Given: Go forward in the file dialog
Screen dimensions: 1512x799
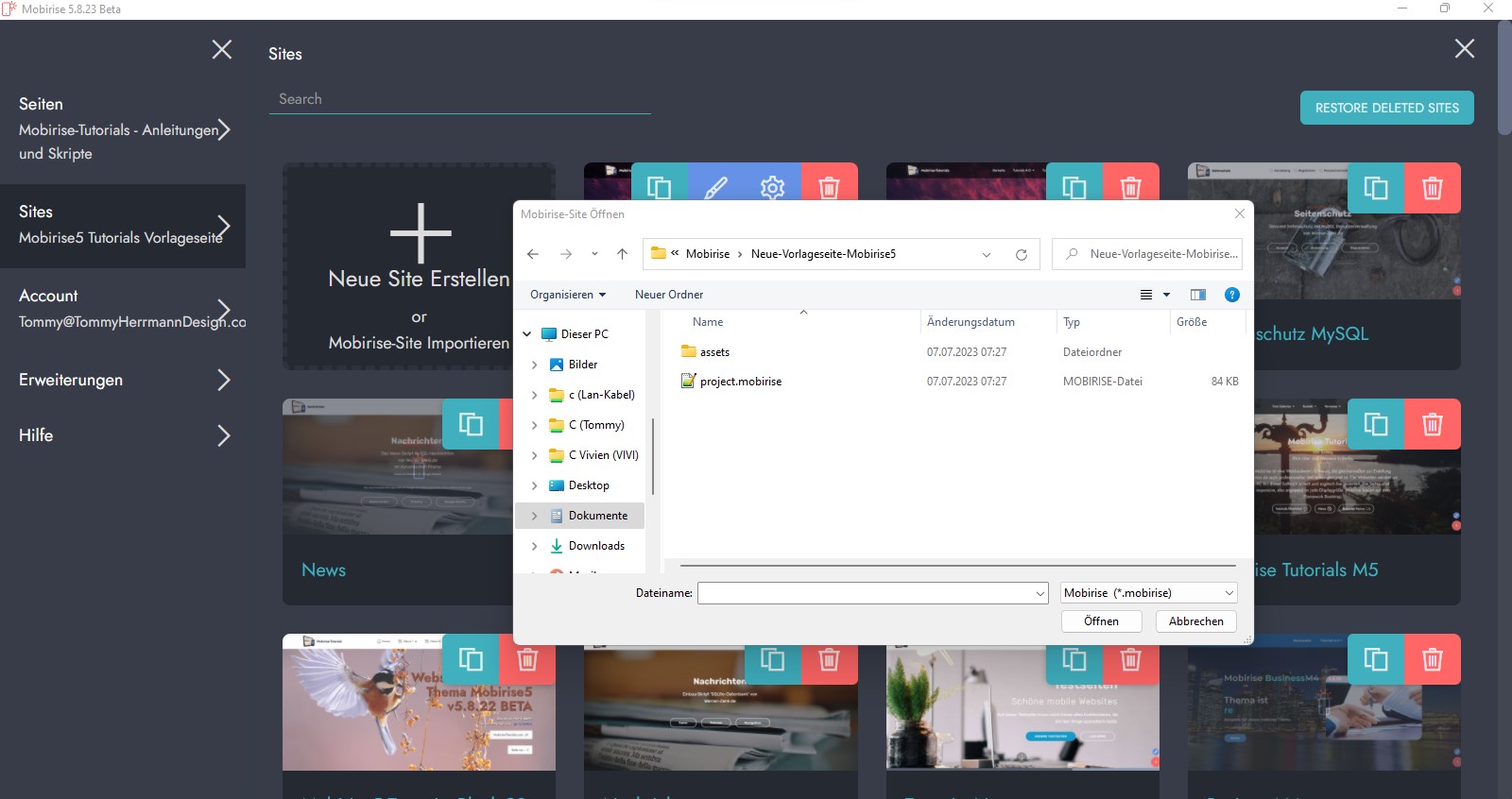Looking at the screenshot, I should 566,254.
